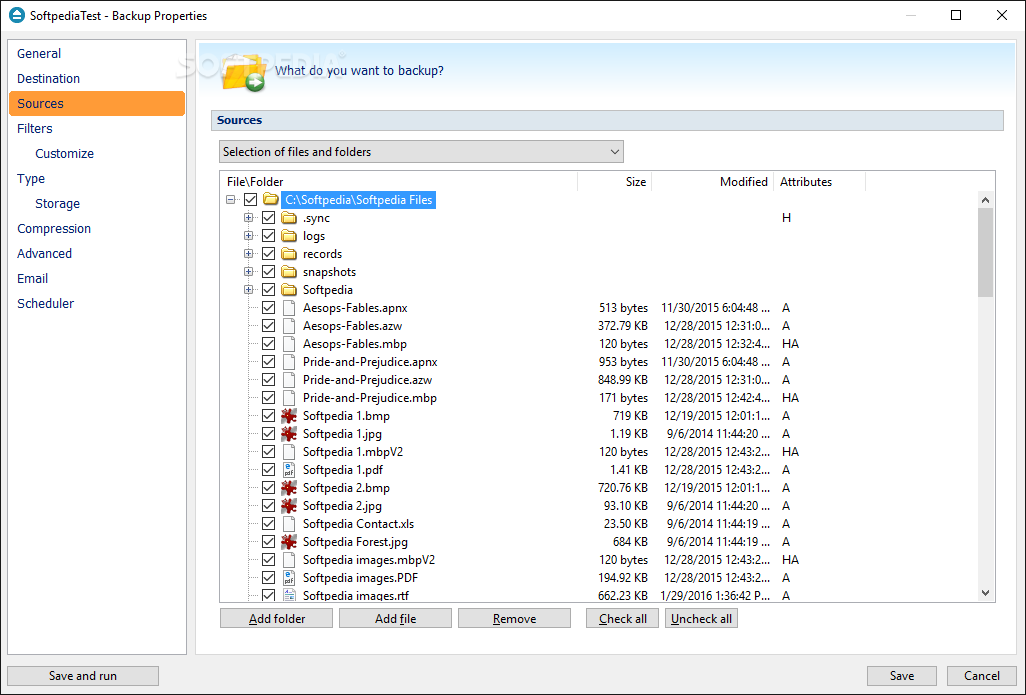Uncheck the Softpedia Contact.xls checkbox
This screenshot has width=1026, height=695.
coord(268,524)
